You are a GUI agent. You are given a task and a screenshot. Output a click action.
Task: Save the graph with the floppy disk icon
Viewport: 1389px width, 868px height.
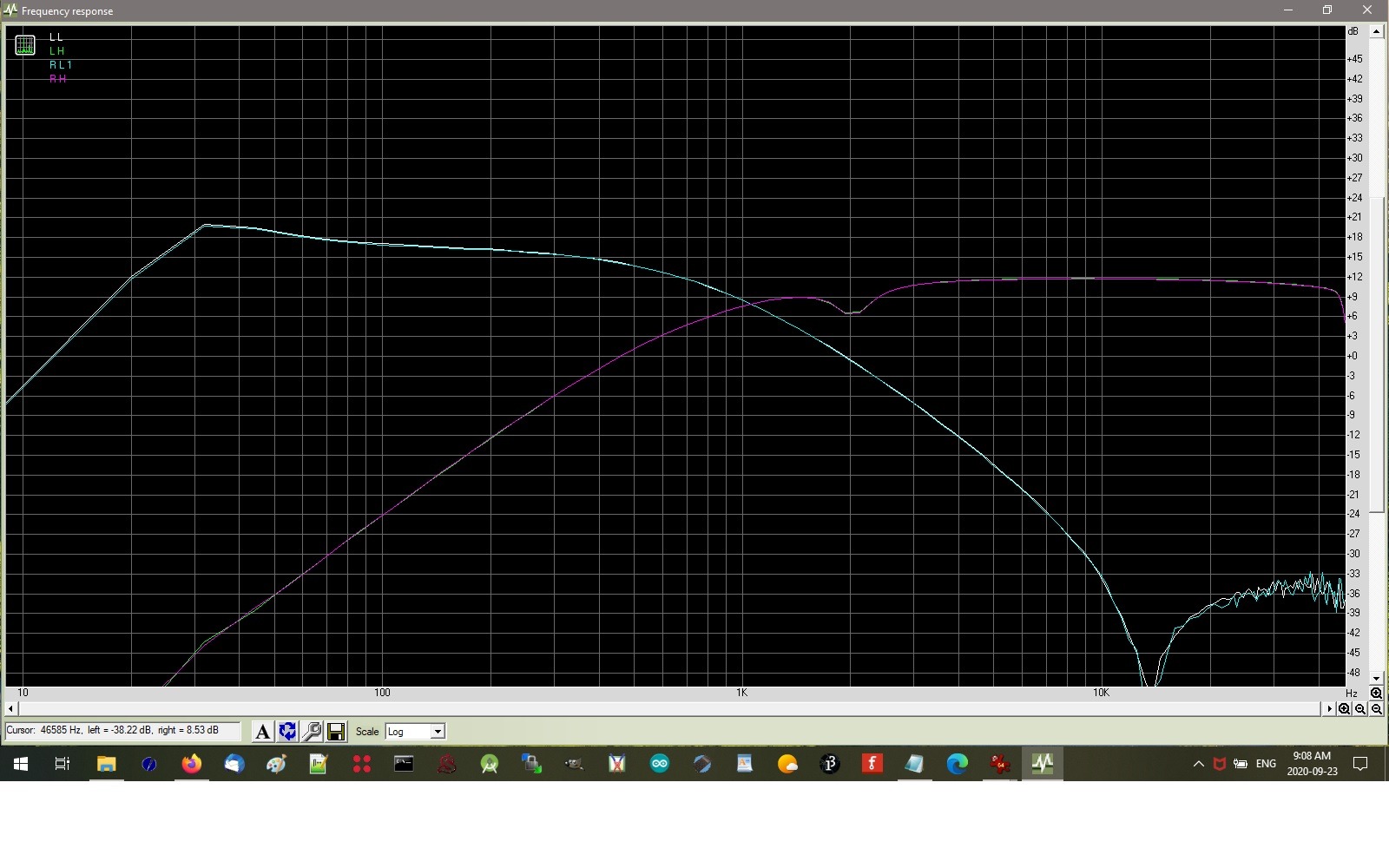tap(336, 732)
